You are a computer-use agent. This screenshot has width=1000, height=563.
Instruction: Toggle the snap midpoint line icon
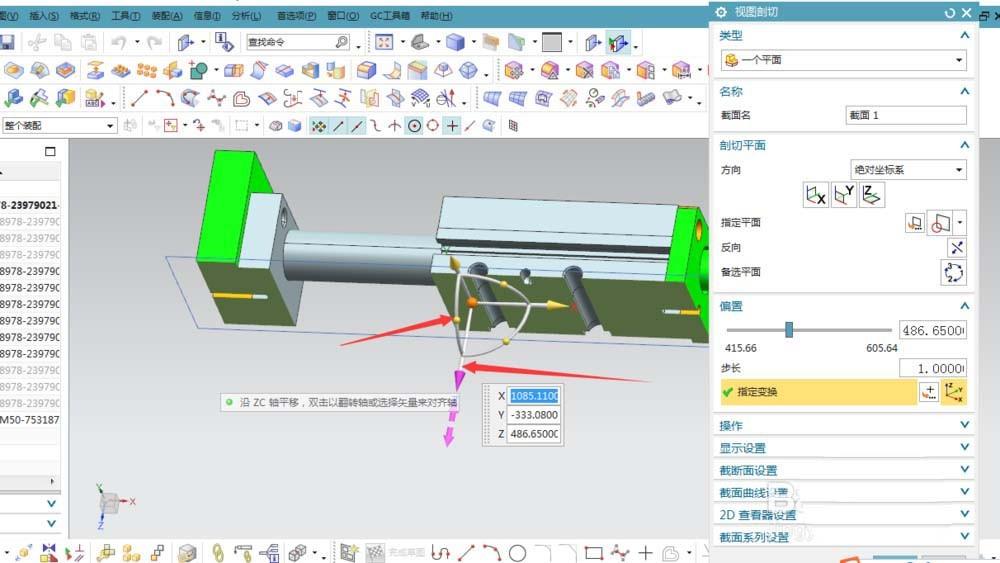pos(357,126)
